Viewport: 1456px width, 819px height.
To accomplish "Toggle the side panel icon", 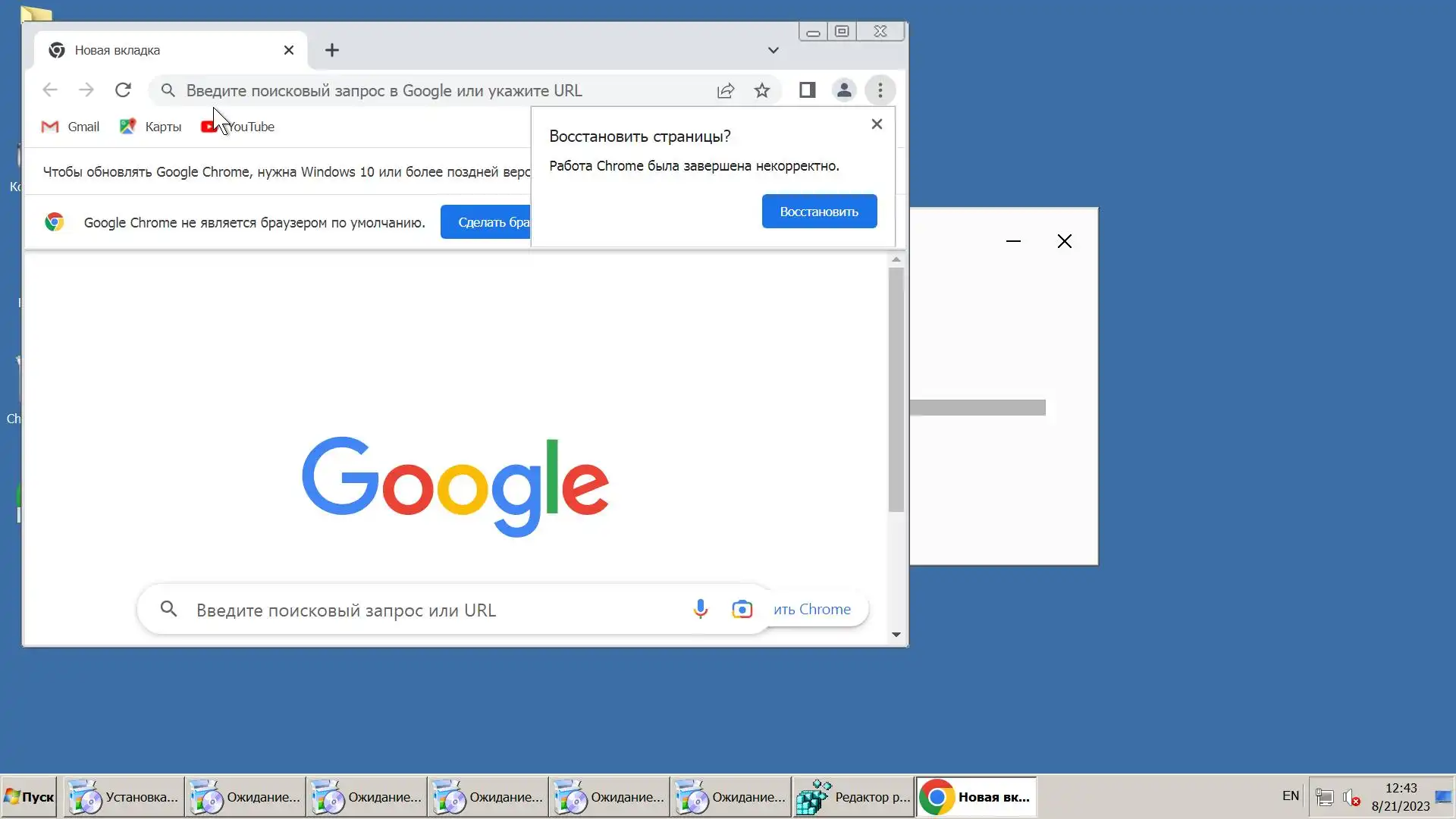I will [807, 90].
